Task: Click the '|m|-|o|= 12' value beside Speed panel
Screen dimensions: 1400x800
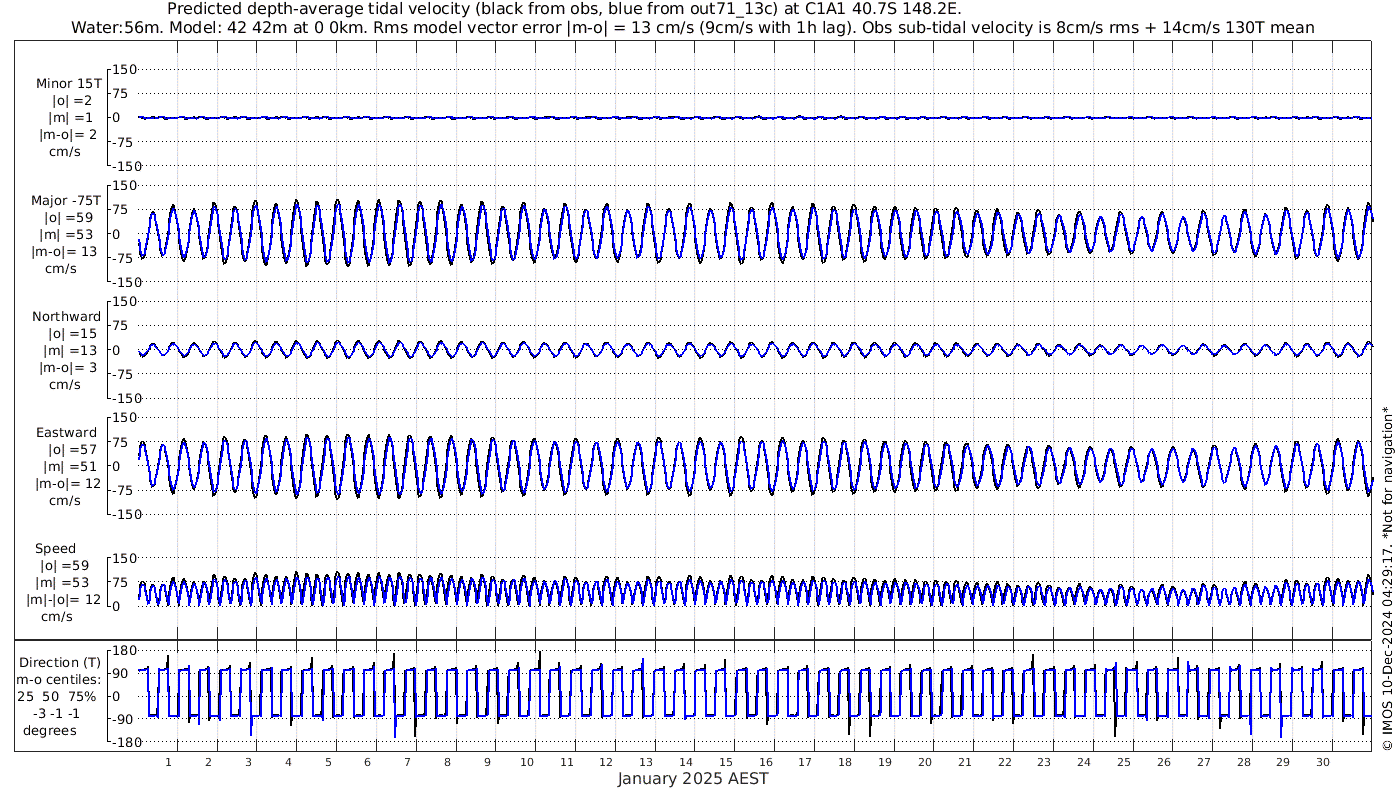Action: point(63,600)
